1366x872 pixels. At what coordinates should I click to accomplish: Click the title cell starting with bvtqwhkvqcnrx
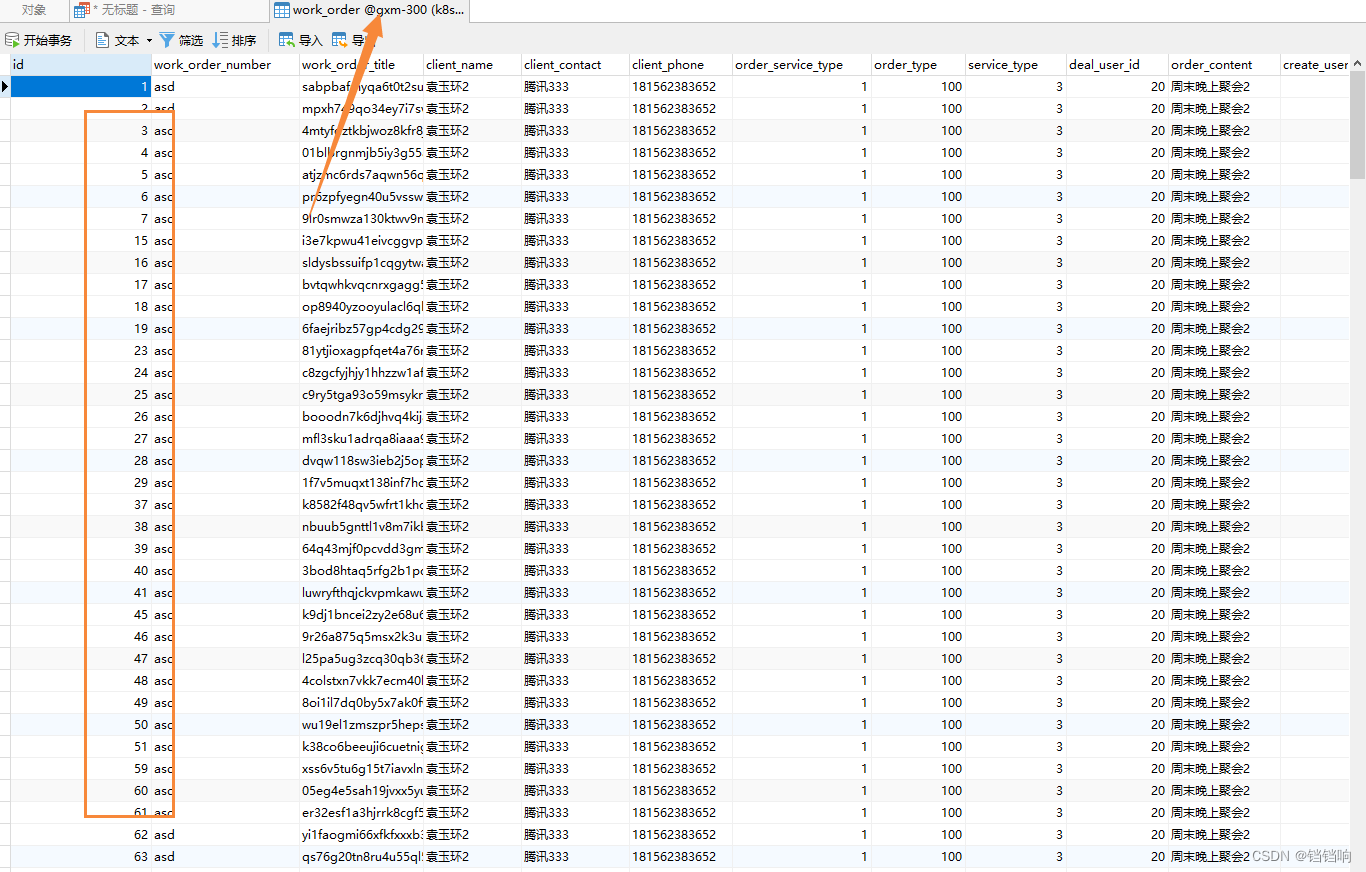[361, 284]
